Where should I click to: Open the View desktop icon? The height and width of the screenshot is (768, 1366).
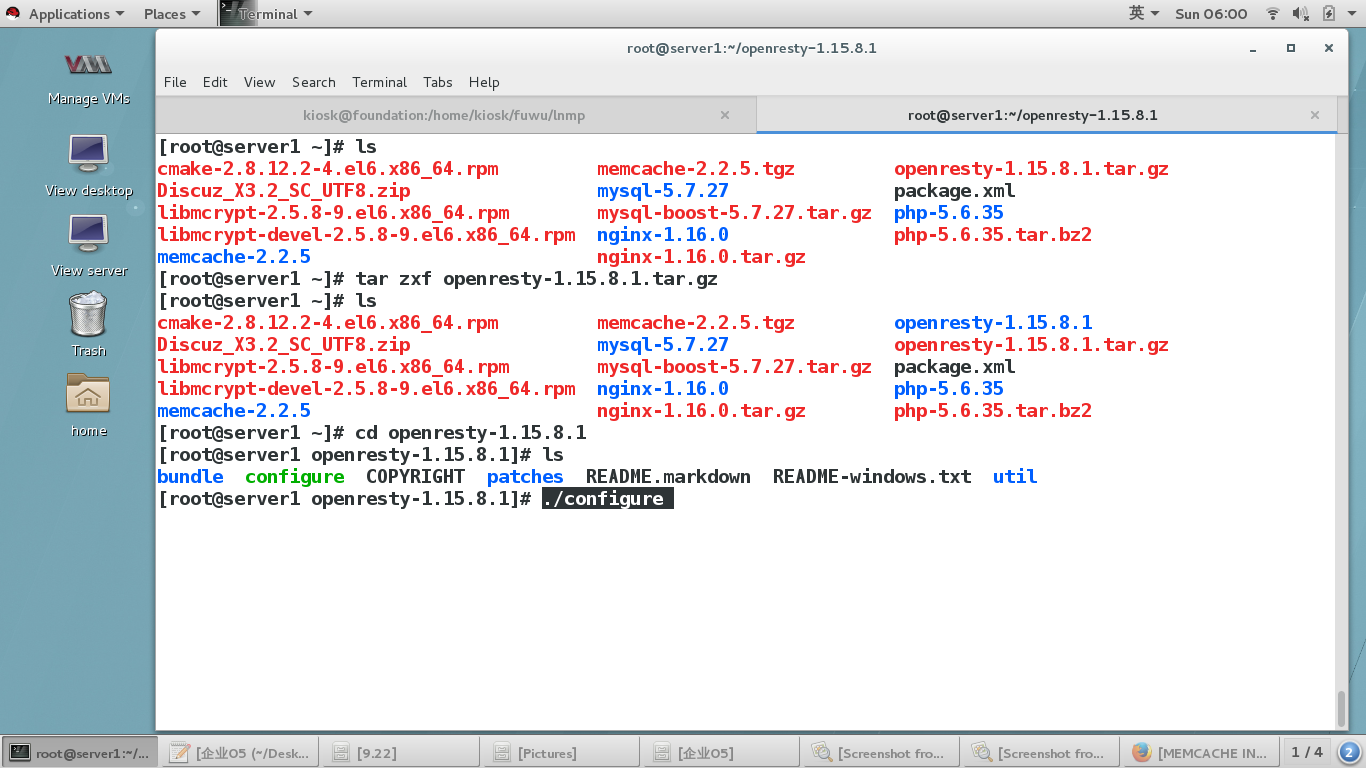coord(88,165)
